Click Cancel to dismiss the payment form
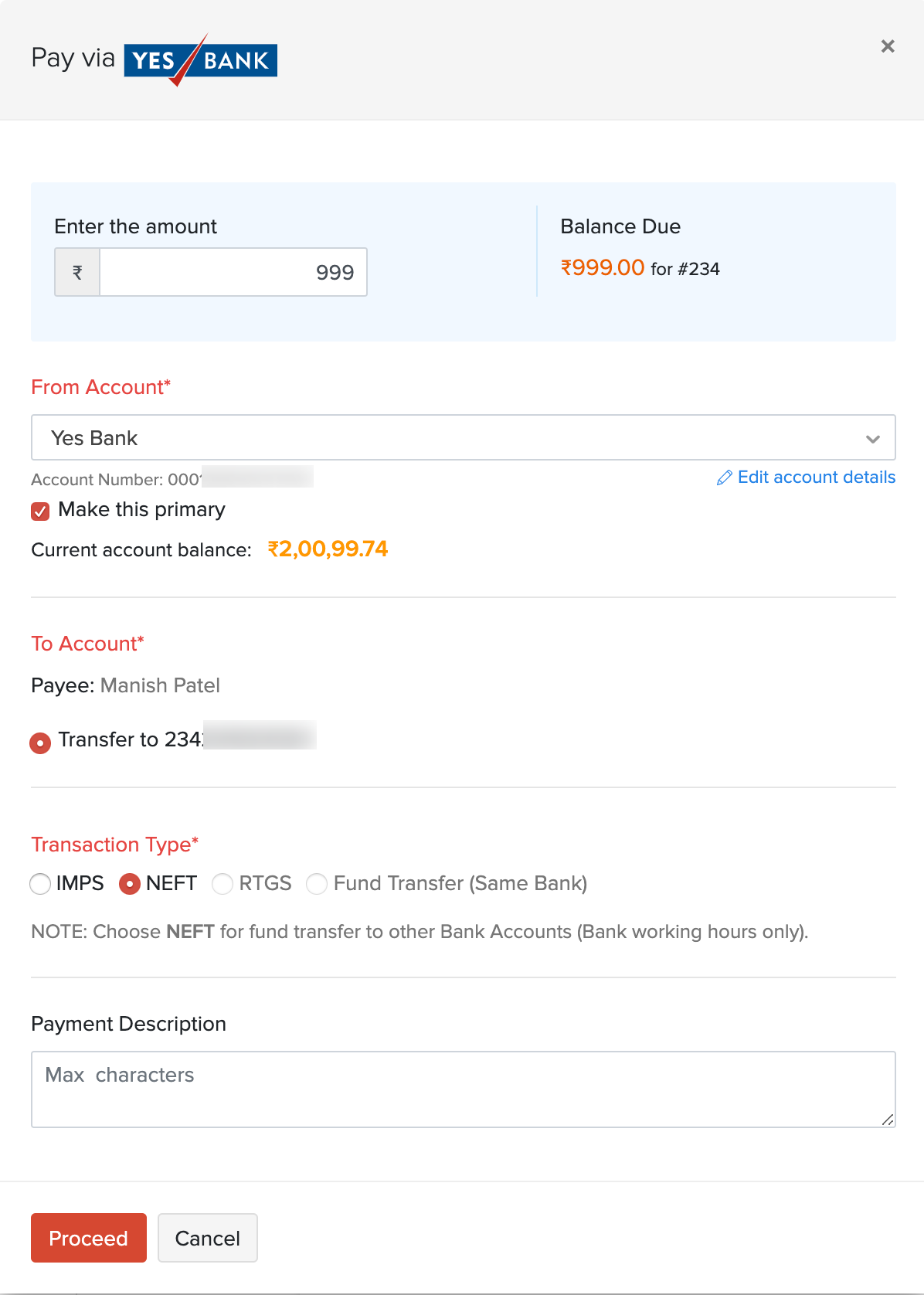Viewport: 924px width, 1295px height. click(207, 1238)
